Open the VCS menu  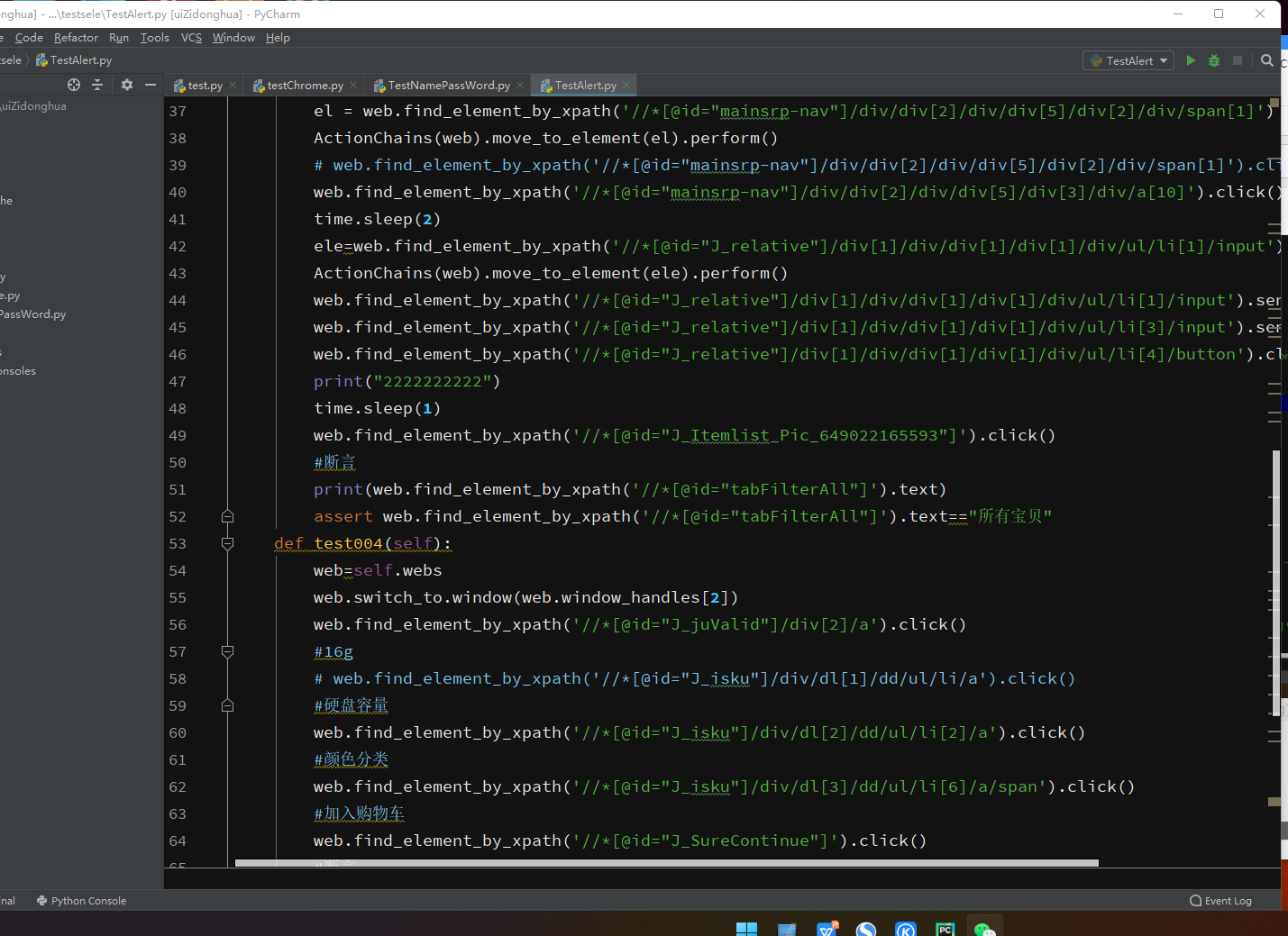[191, 38]
